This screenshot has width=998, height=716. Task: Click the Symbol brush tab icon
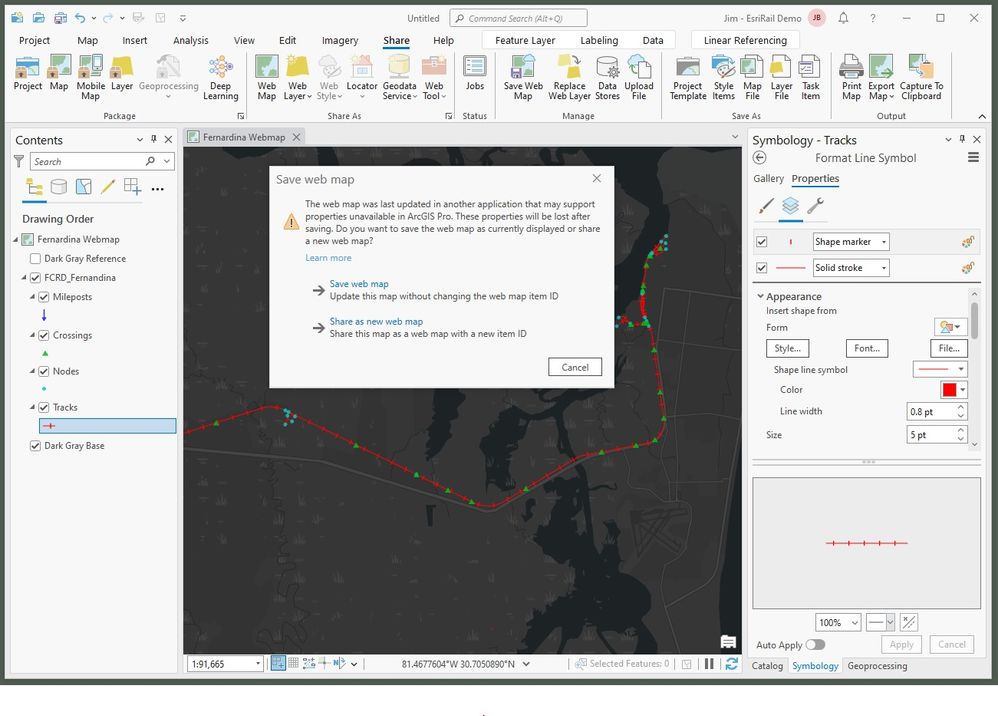(766, 206)
